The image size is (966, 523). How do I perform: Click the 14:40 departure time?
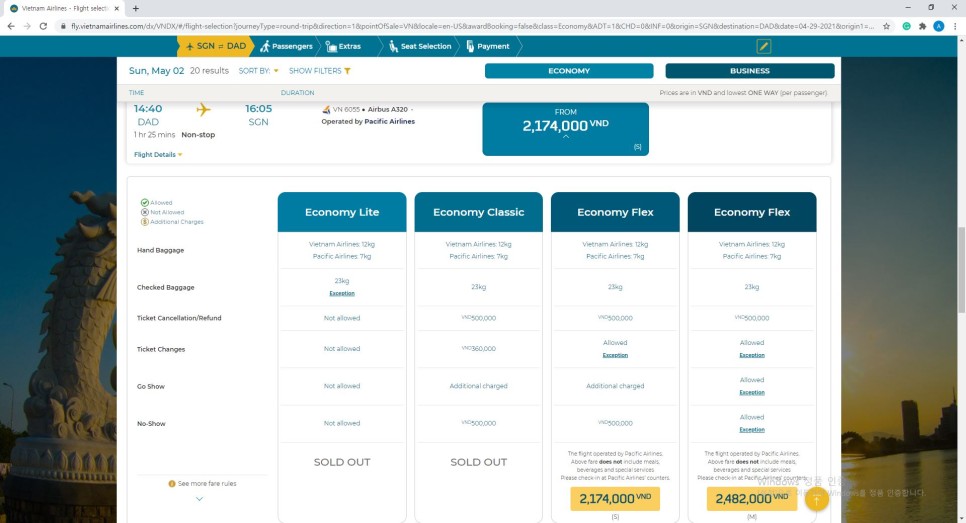(148, 109)
